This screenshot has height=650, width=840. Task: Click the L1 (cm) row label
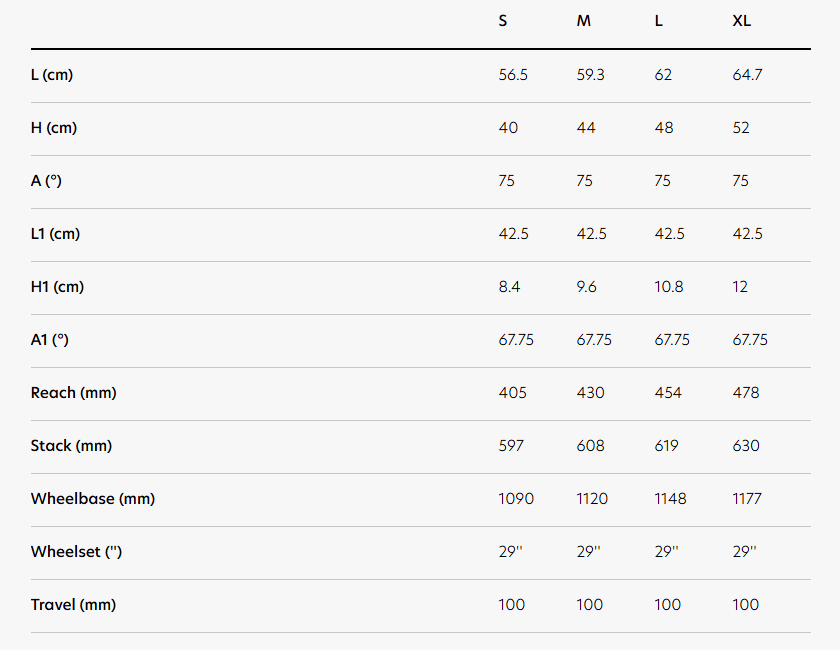[x=55, y=234]
